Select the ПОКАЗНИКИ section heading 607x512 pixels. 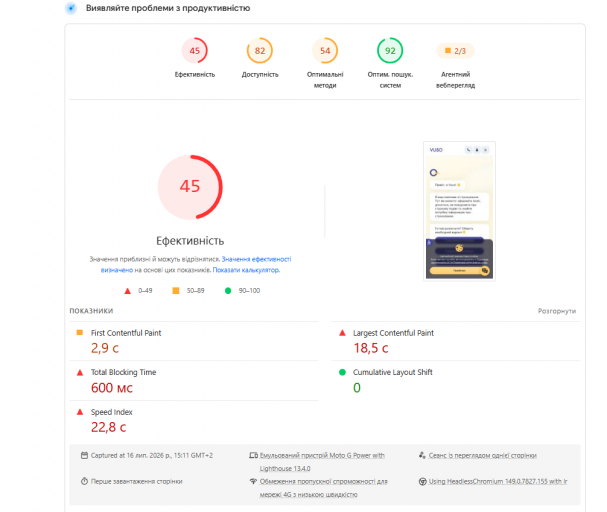[x=91, y=311]
